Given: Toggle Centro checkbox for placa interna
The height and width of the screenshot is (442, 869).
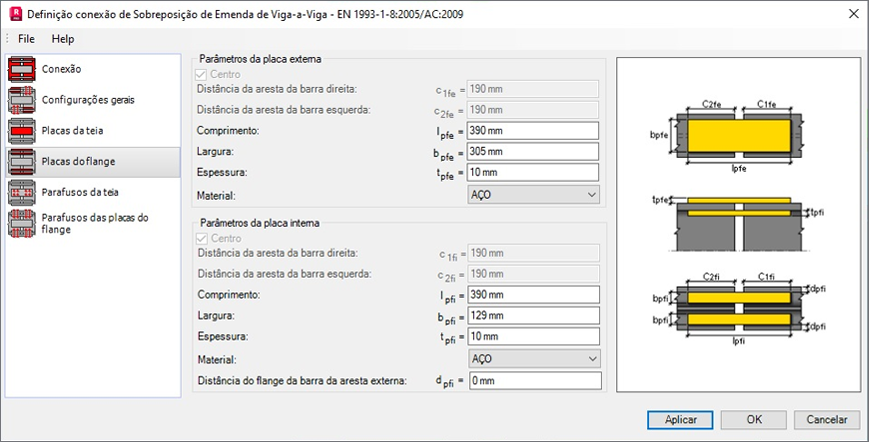Looking at the screenshot, I should 205,239.
